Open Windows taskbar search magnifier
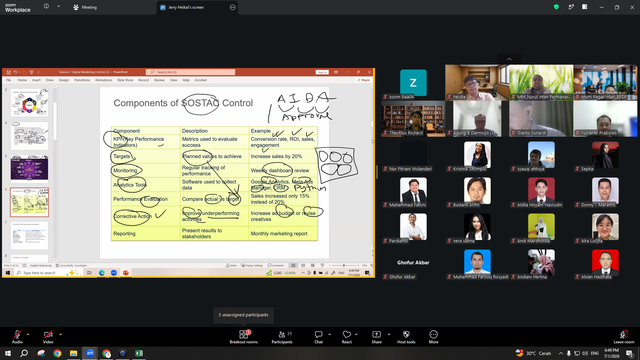The width and height of the screenshot is (640, 360). (24, 353)
